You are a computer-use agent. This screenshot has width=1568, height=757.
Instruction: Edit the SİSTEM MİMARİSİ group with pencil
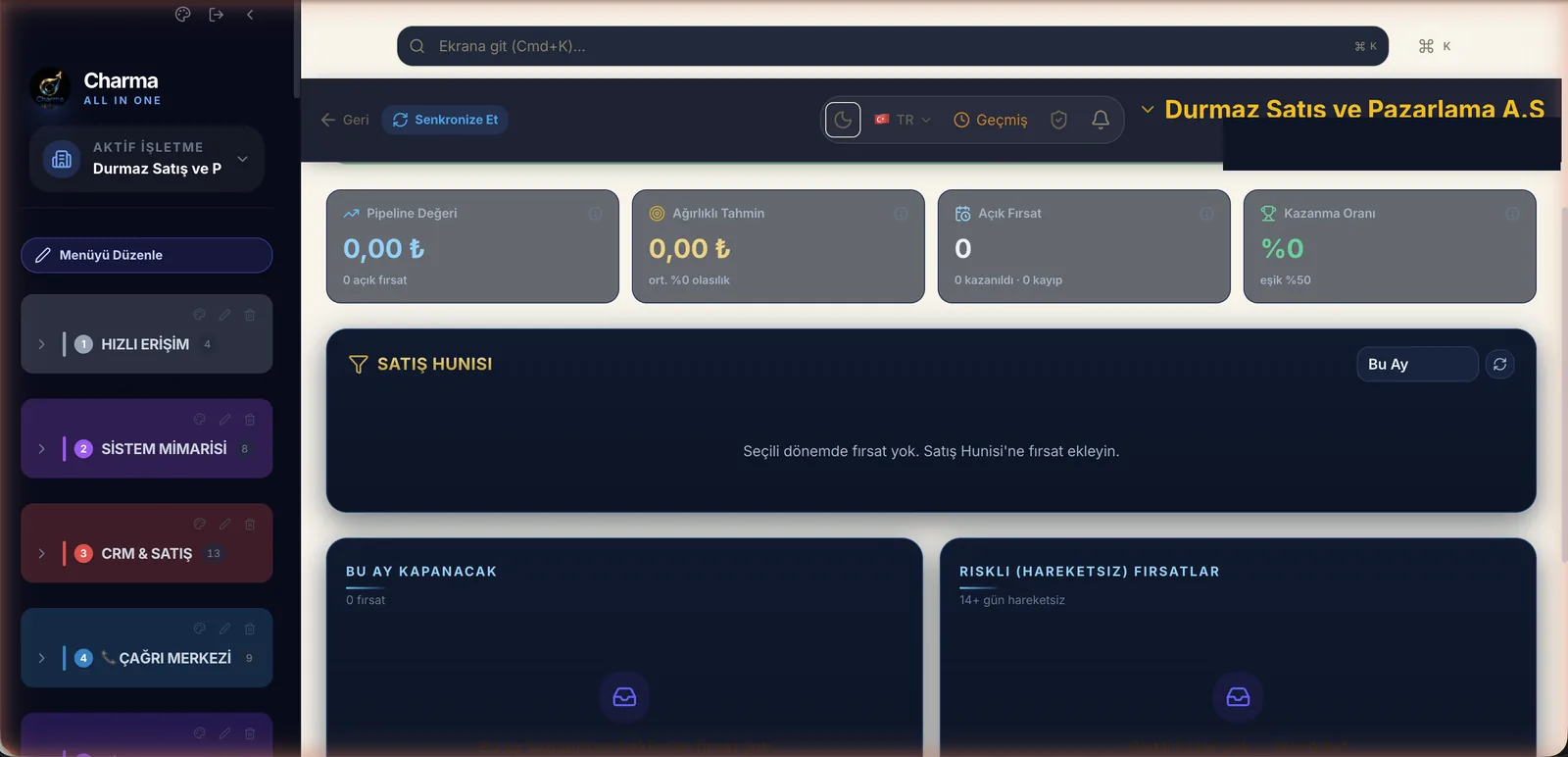click(x=224, y=420)
